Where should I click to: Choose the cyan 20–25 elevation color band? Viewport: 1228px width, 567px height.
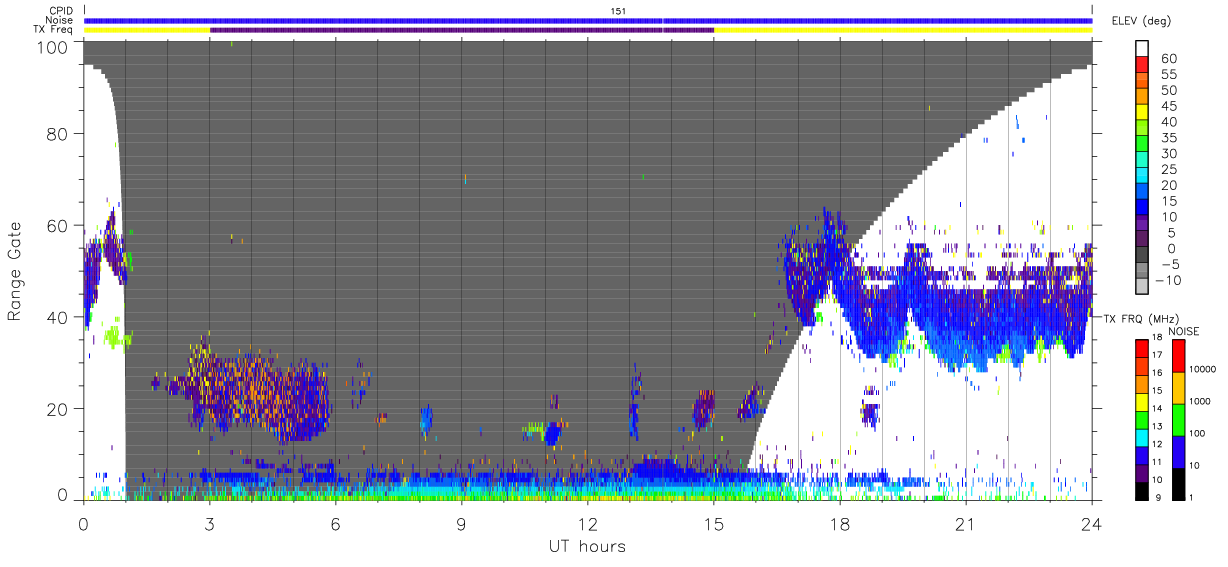click(x=1142, y=176)
